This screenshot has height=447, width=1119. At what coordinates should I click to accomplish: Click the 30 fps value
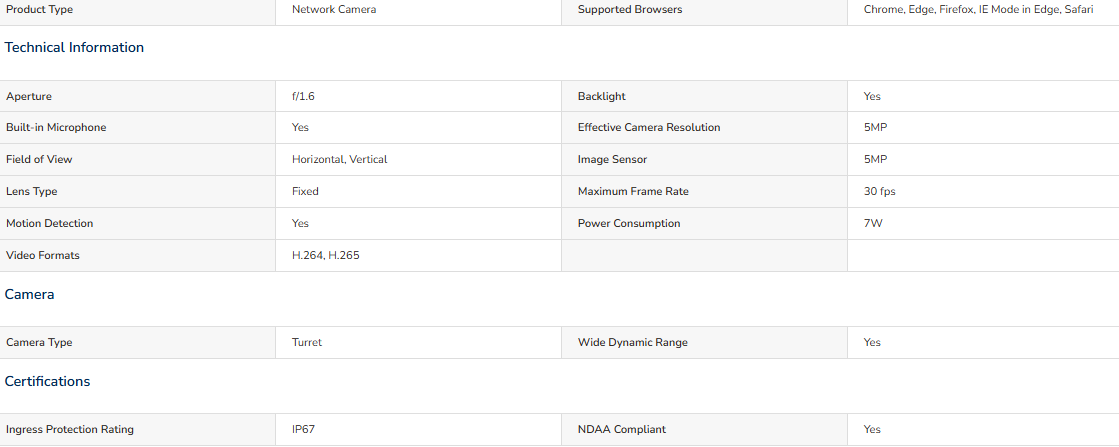pyautogui.click(x=879, y=191)
